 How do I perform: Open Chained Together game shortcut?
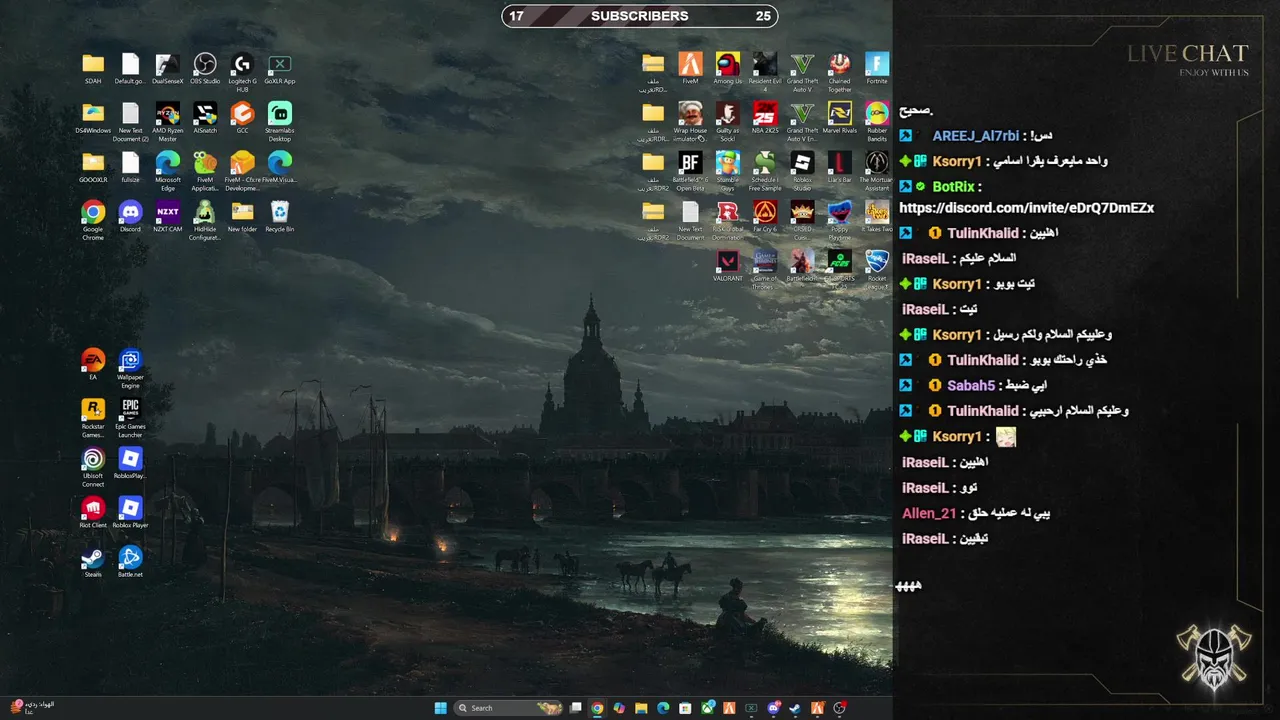pyautogui.click(x=840, y=71)
